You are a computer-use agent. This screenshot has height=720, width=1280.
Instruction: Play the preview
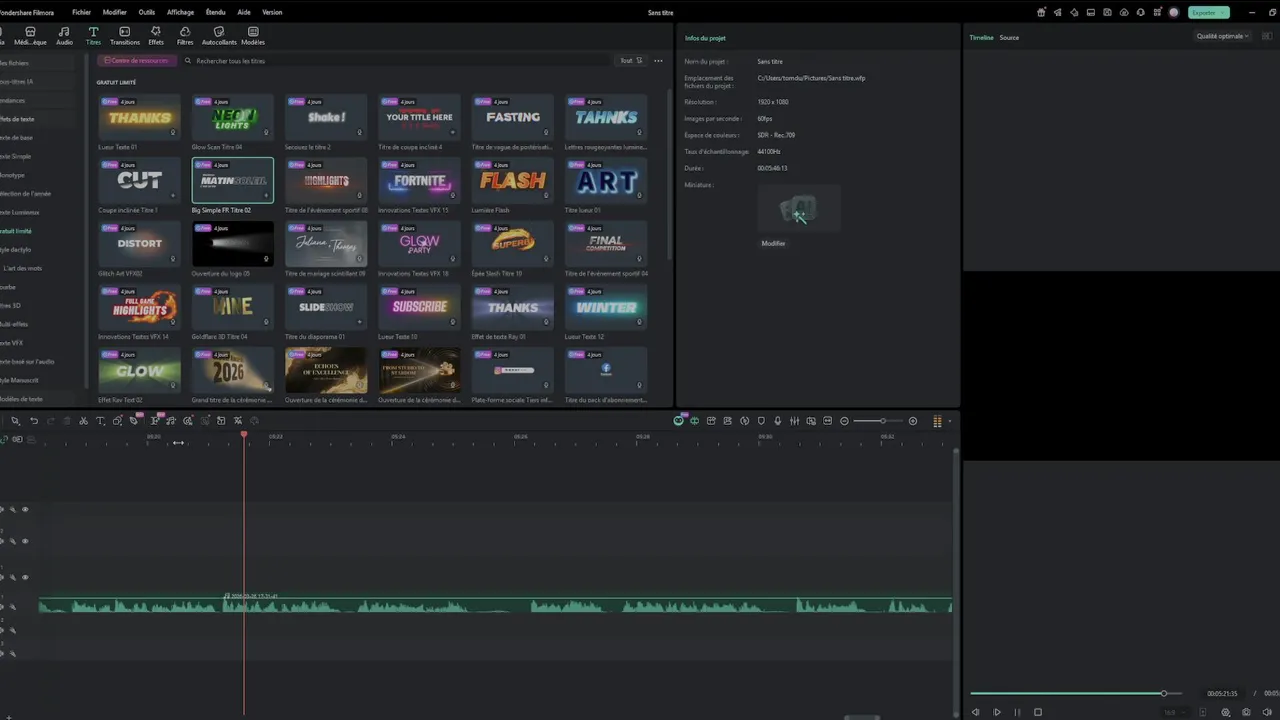pos(997,712)
